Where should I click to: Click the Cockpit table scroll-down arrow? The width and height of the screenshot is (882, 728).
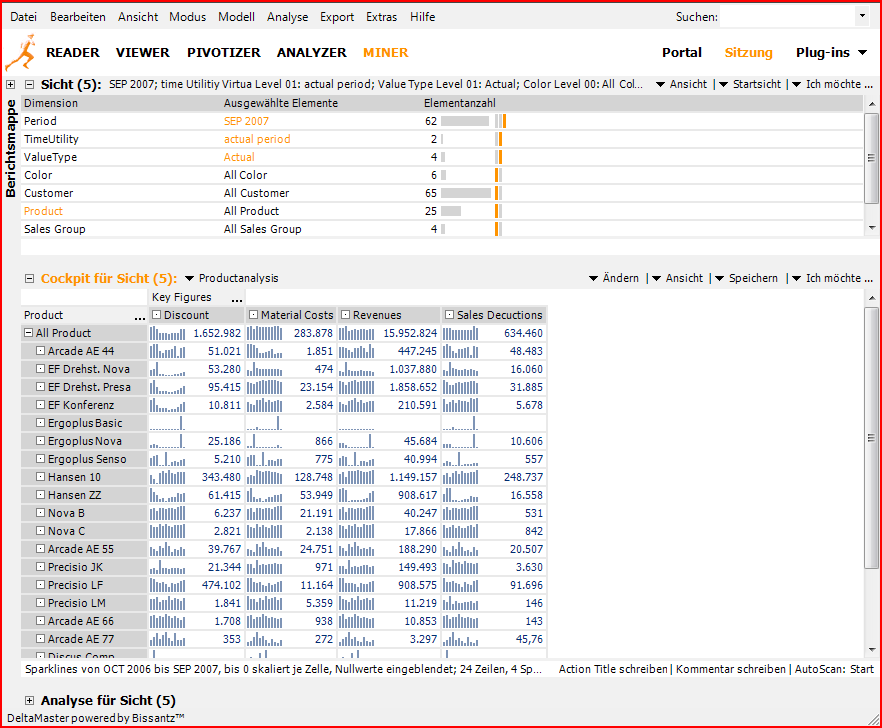[871, 650]
